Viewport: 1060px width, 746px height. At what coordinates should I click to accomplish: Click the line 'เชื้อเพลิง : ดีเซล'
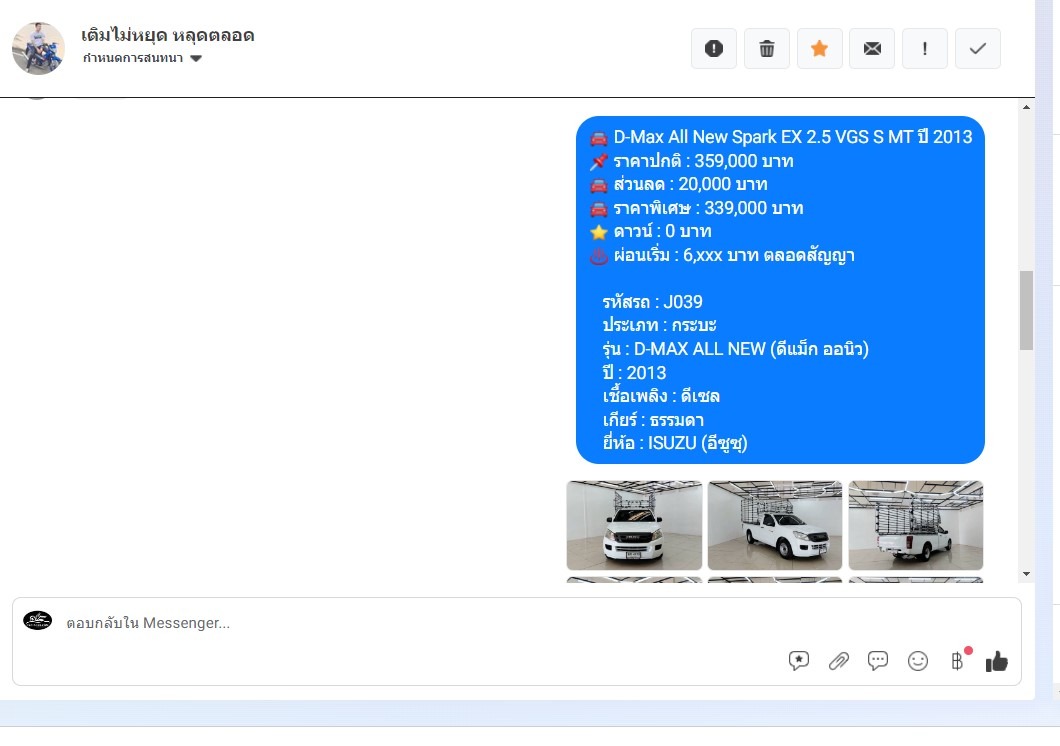[661, 396]
